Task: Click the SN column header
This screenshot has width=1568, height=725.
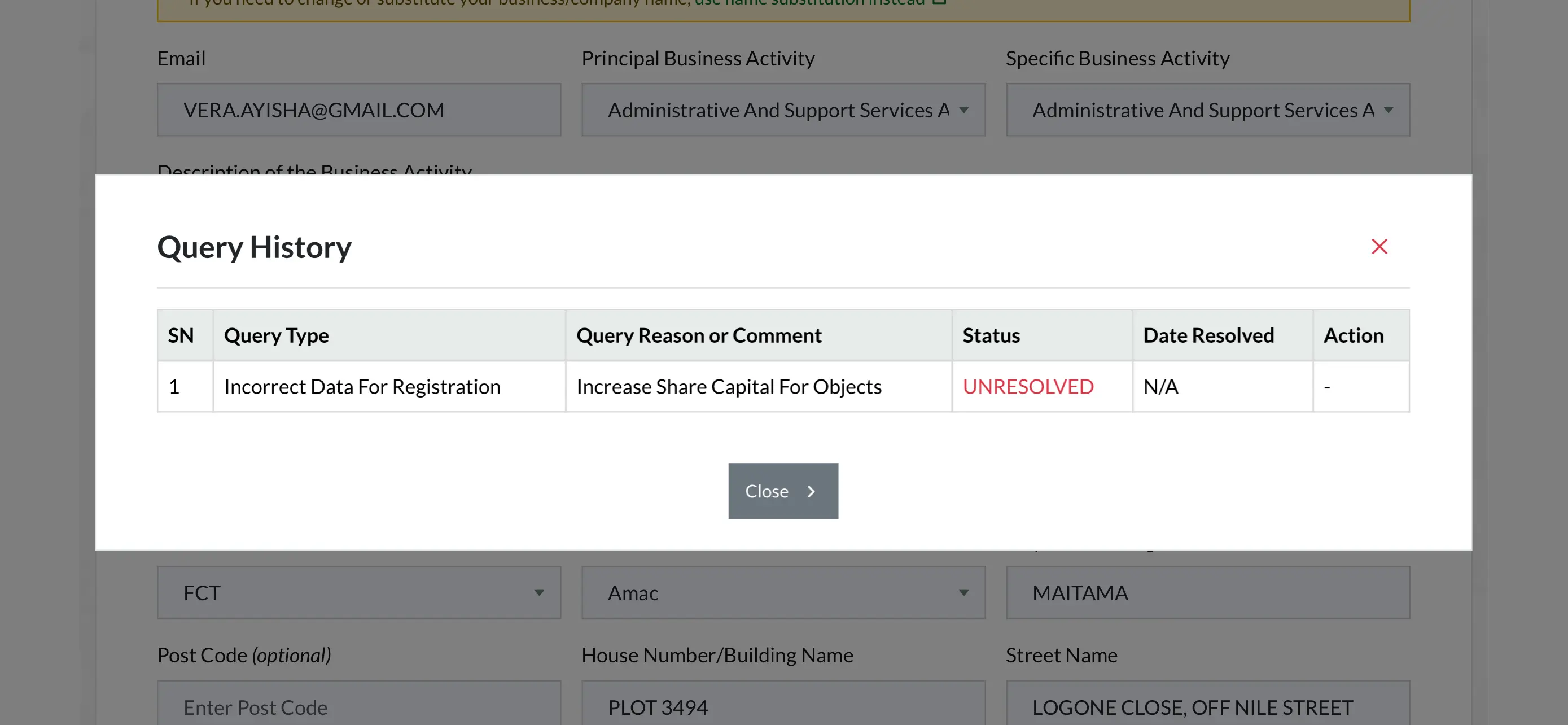Action: [x=185, y=335]
